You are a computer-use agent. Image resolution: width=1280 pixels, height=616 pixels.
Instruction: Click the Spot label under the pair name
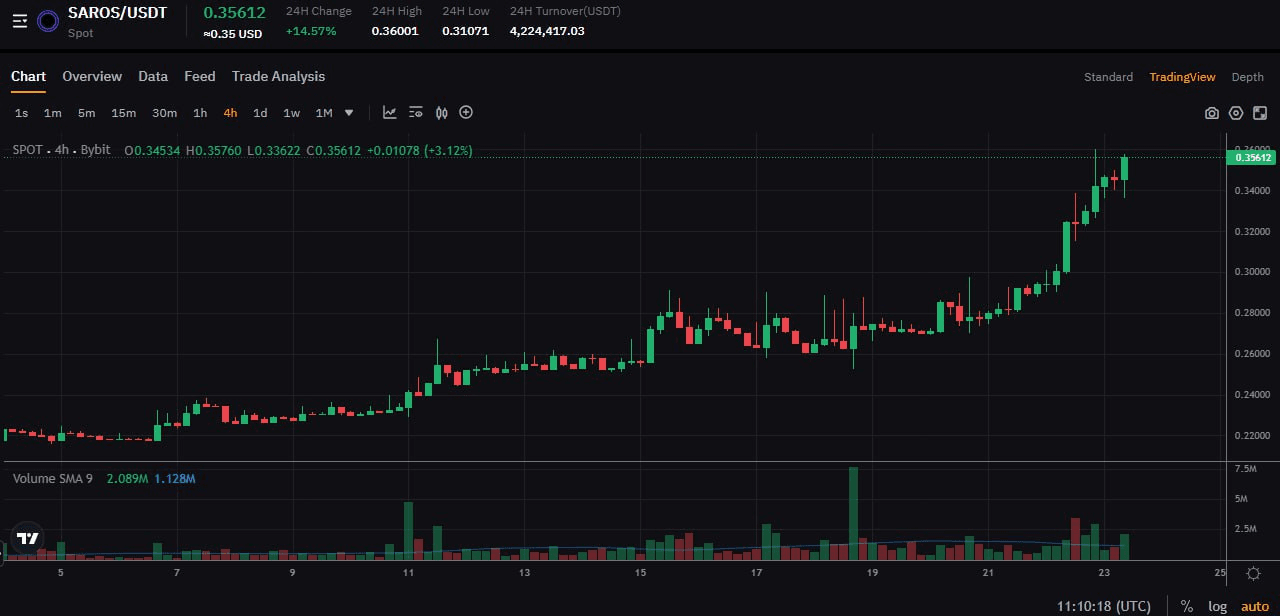point(81,33)
